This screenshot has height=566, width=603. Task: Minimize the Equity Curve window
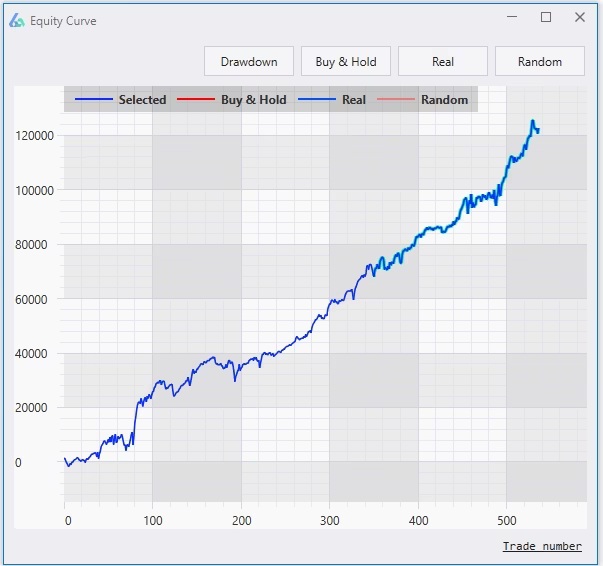coord(512,17)
